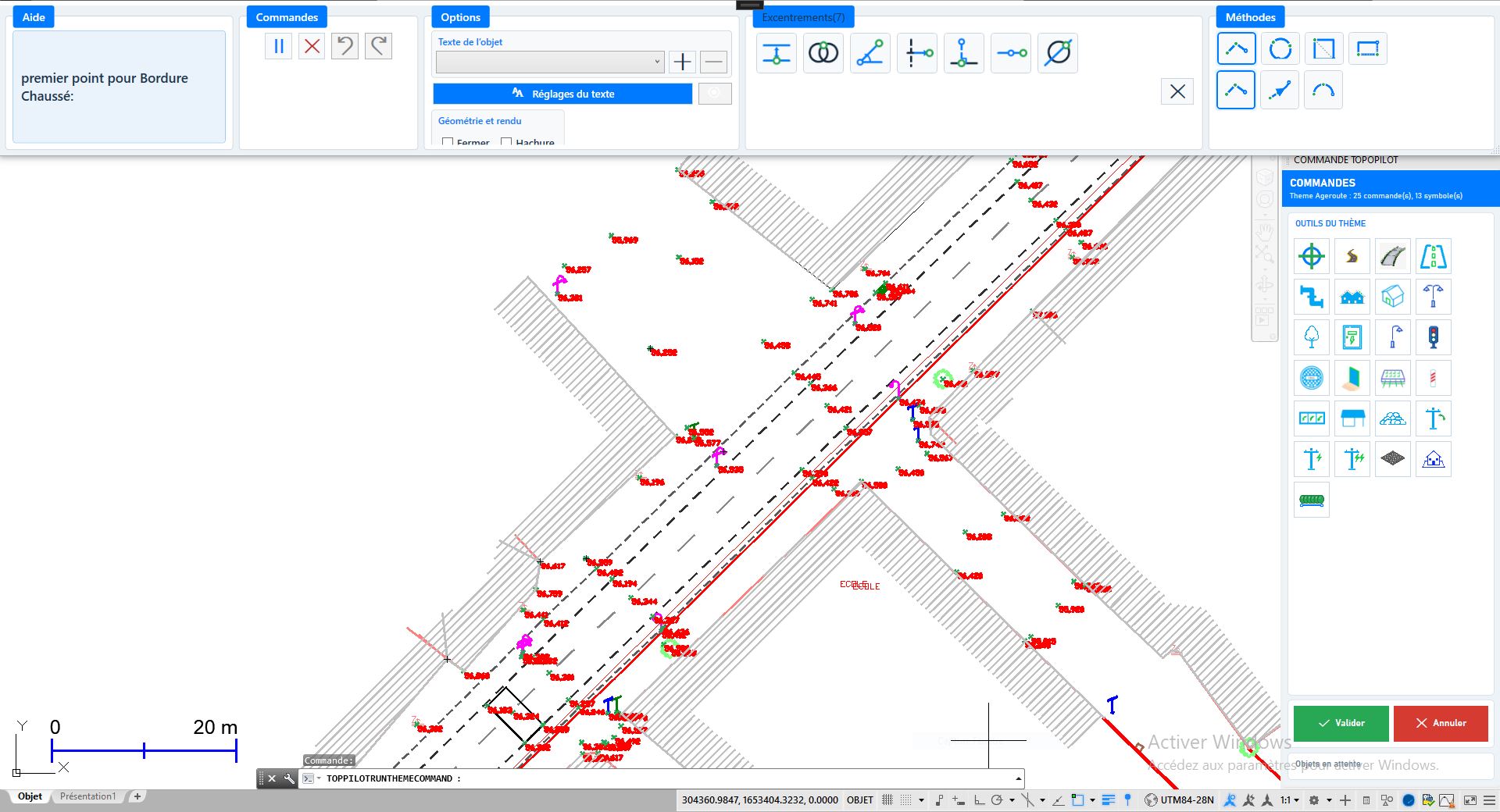Screen dimensions: 1500x812
Task: Select the perpendicular offset with dashed line tool
Action: coord(917,53)
